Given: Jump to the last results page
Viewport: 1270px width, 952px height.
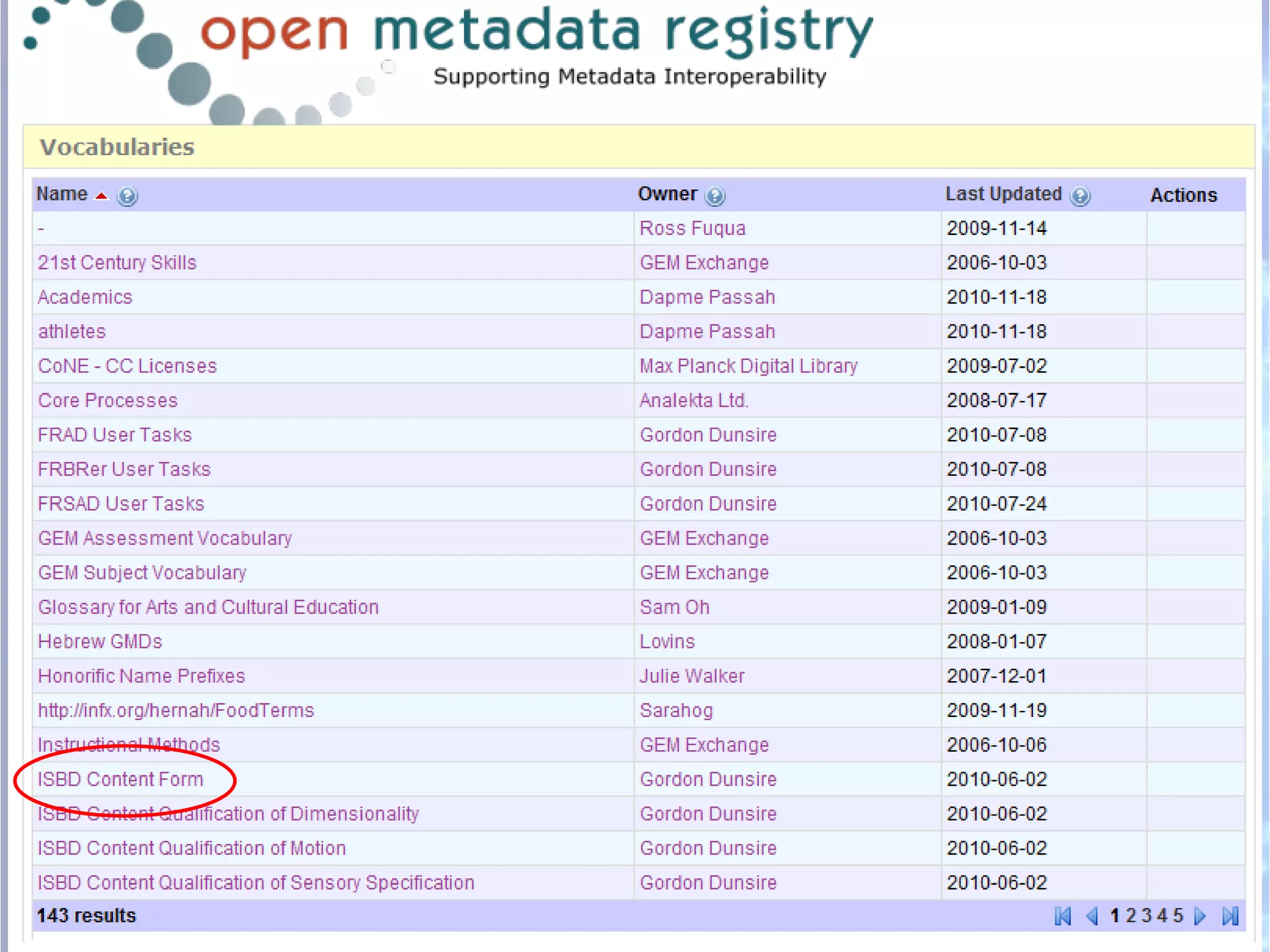Looking at the screenshot, I should 1230,916.
